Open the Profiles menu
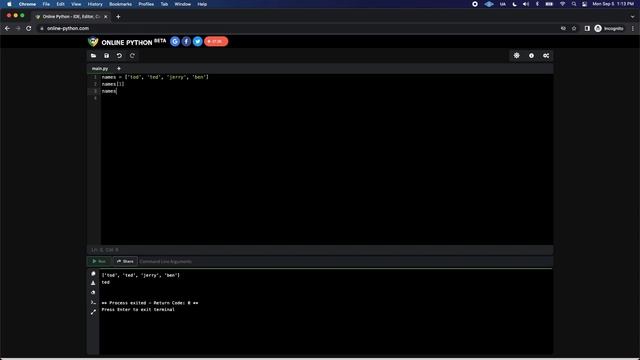The image size is (640, 360). (146, 4)
